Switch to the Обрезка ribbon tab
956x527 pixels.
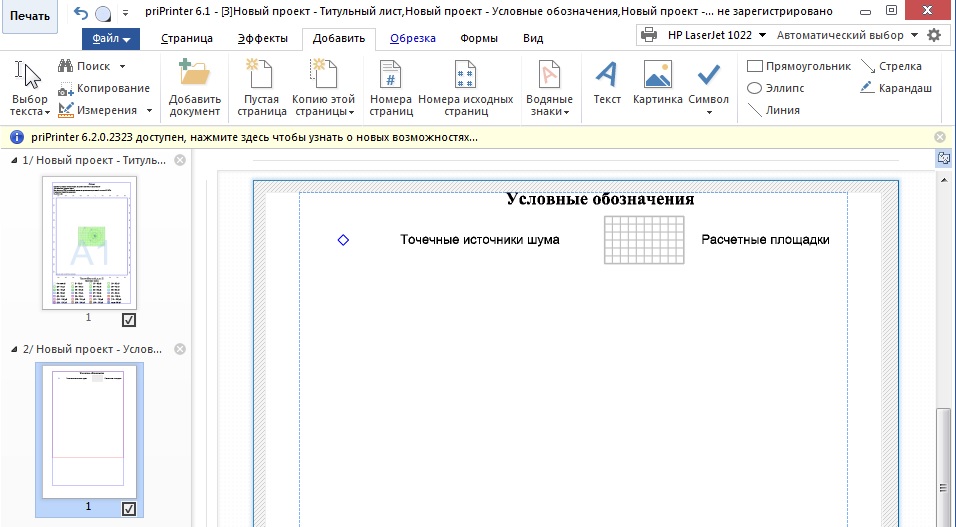pos(412,39)
